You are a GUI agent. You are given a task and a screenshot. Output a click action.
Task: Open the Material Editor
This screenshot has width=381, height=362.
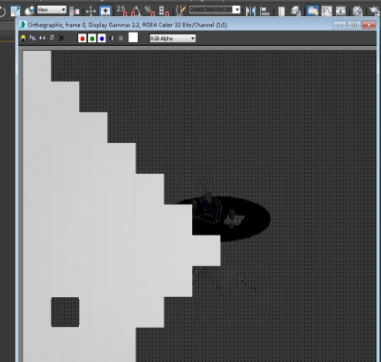(x=357, y=11)
